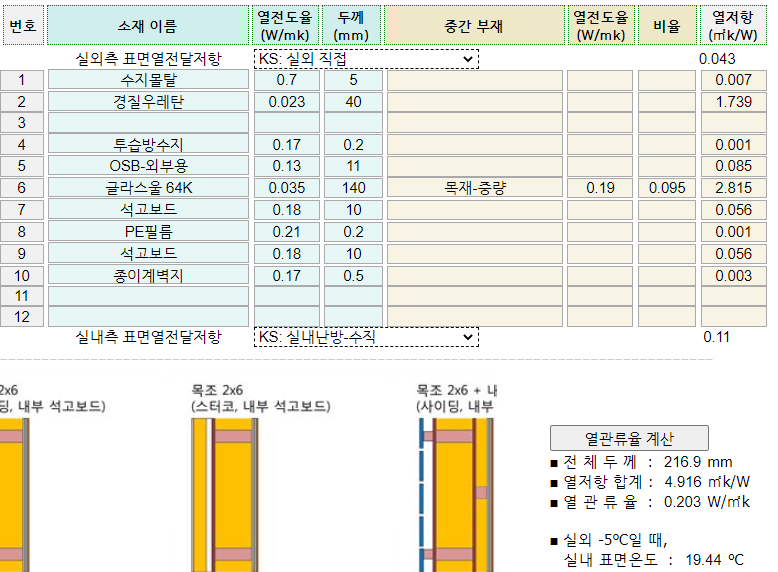Select the ratio field showing 0.095

click(x=666, y=188)
